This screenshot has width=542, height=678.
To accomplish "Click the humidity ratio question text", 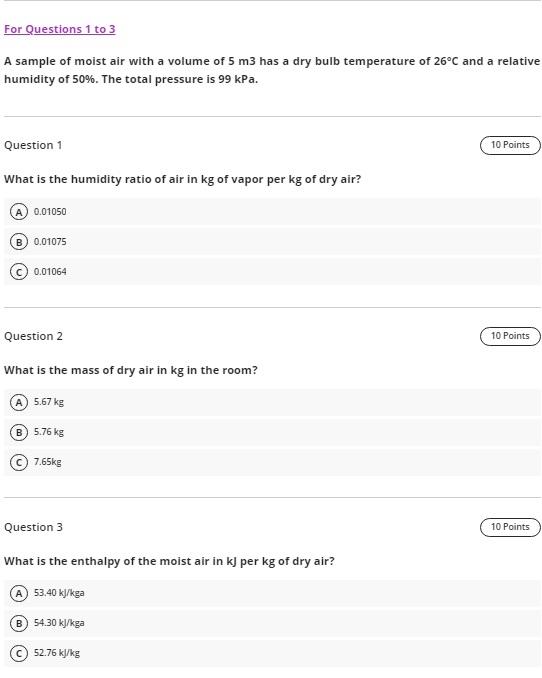I will click(x=183, y=179).
